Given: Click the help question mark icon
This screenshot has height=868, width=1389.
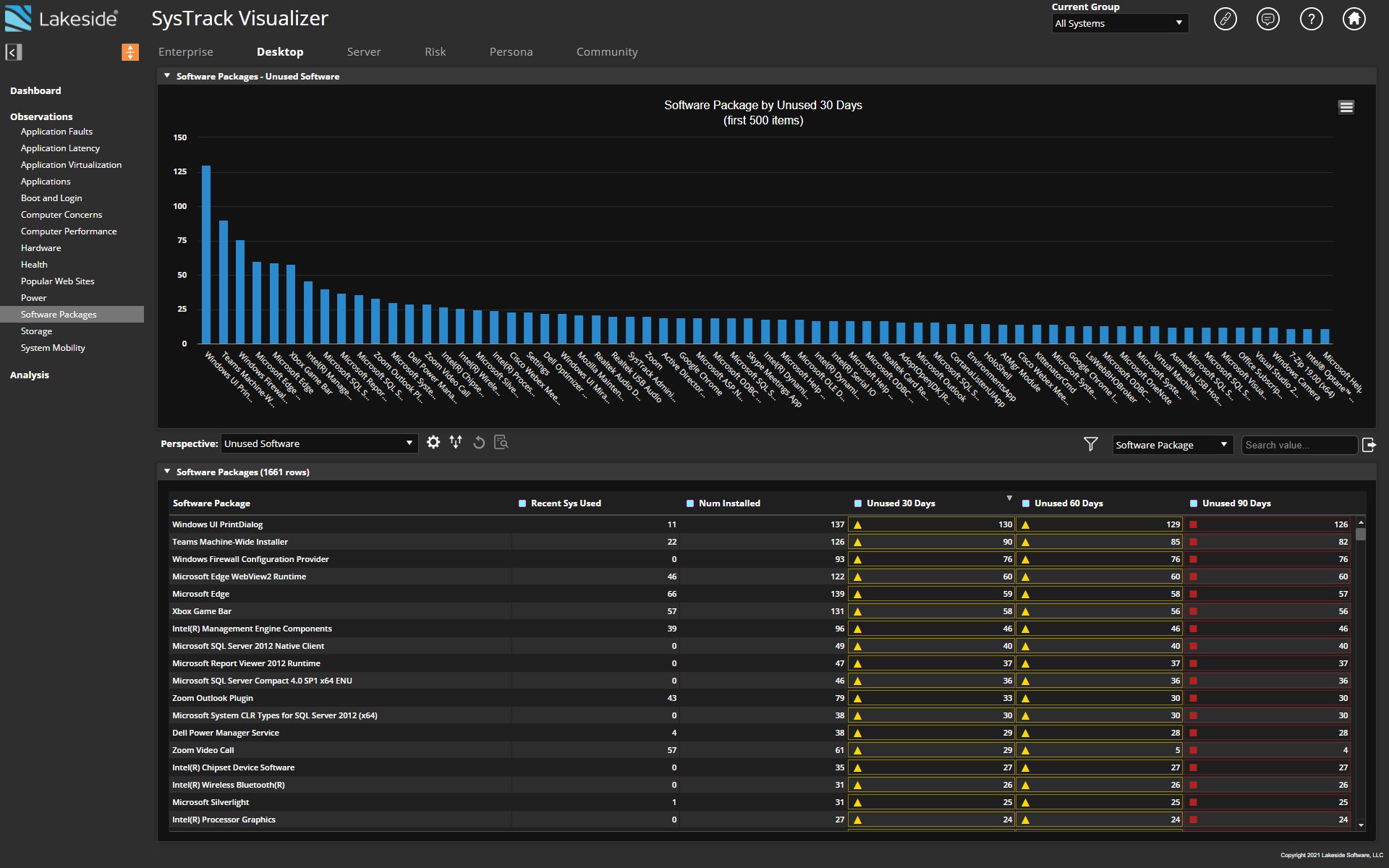Looking at the screenshot, I should pos(1311,19).
